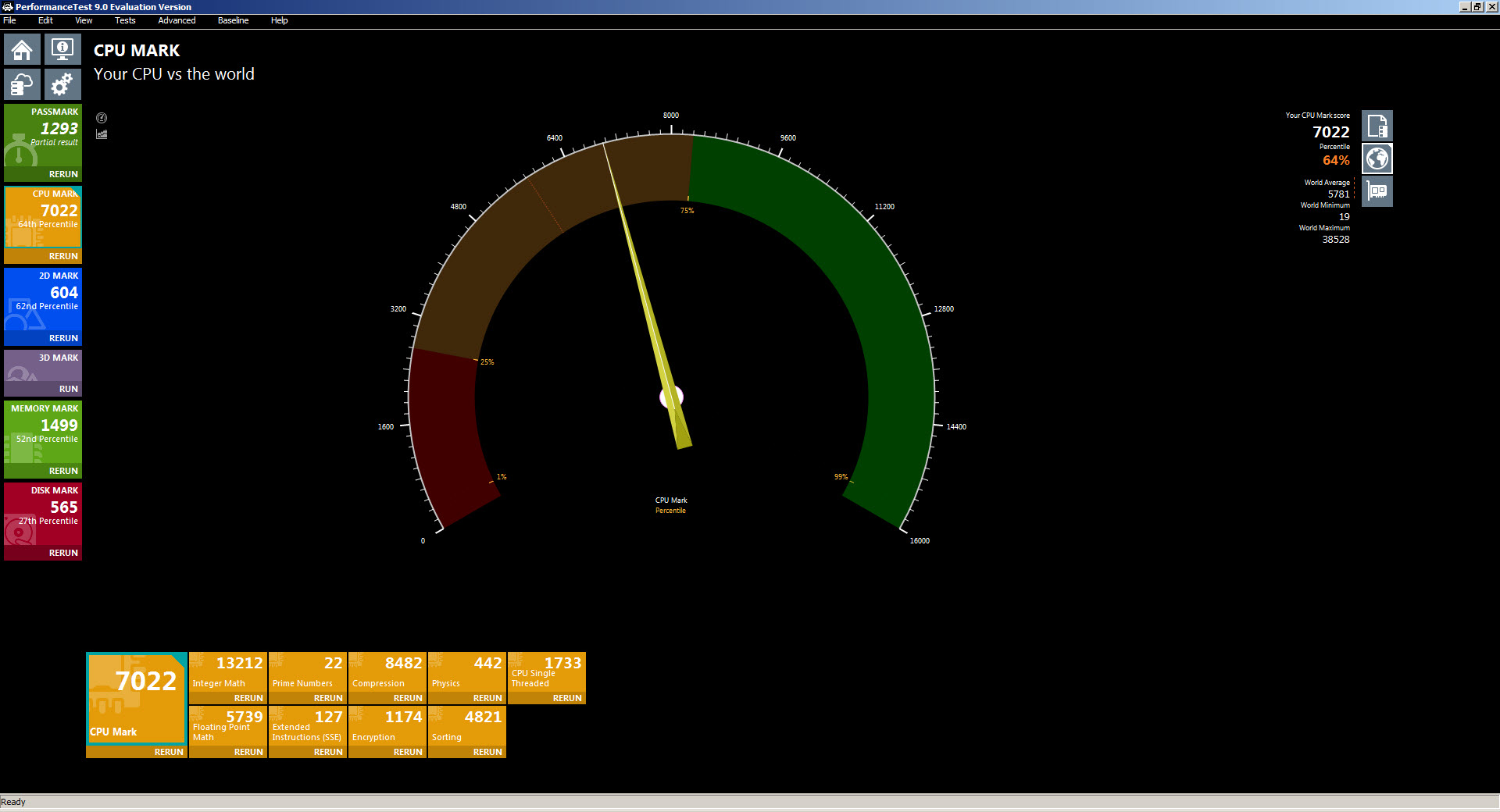Click the World Average 5781 value

(x=1338, y=194)
